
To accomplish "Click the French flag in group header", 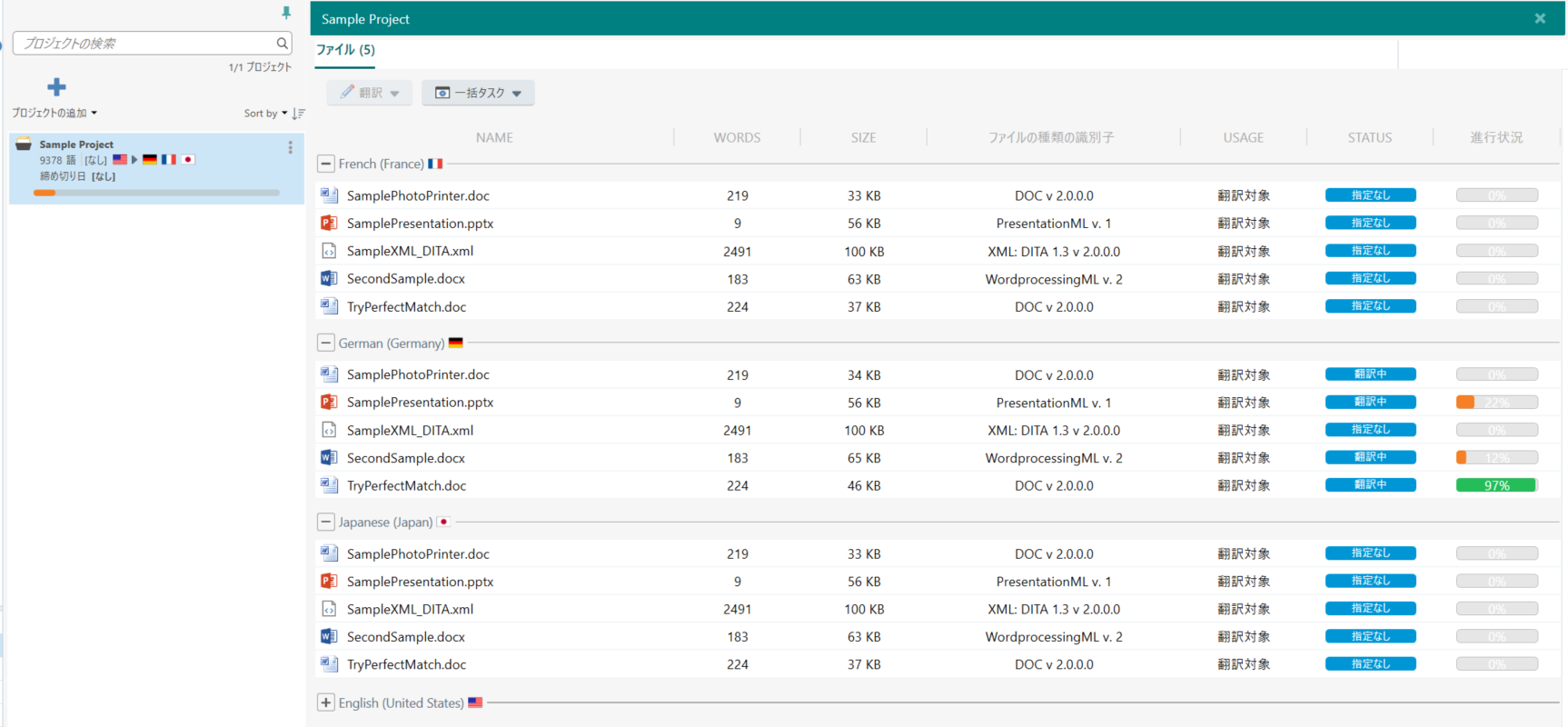I will (x=435, y=164).
